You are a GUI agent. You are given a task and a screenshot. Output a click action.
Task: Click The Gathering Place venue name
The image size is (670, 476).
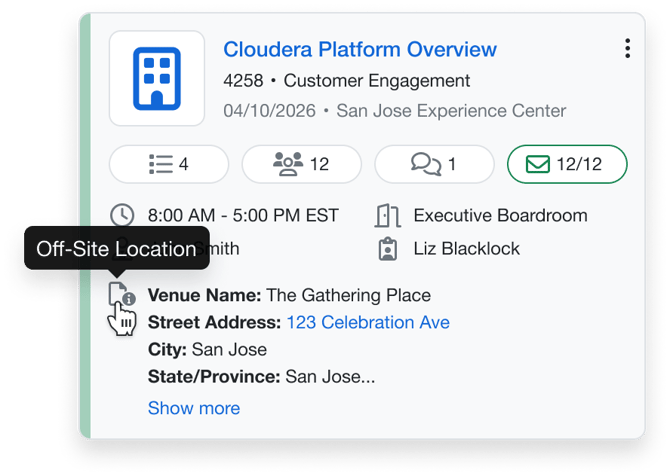pyautogui.click(x=348, y=295)
